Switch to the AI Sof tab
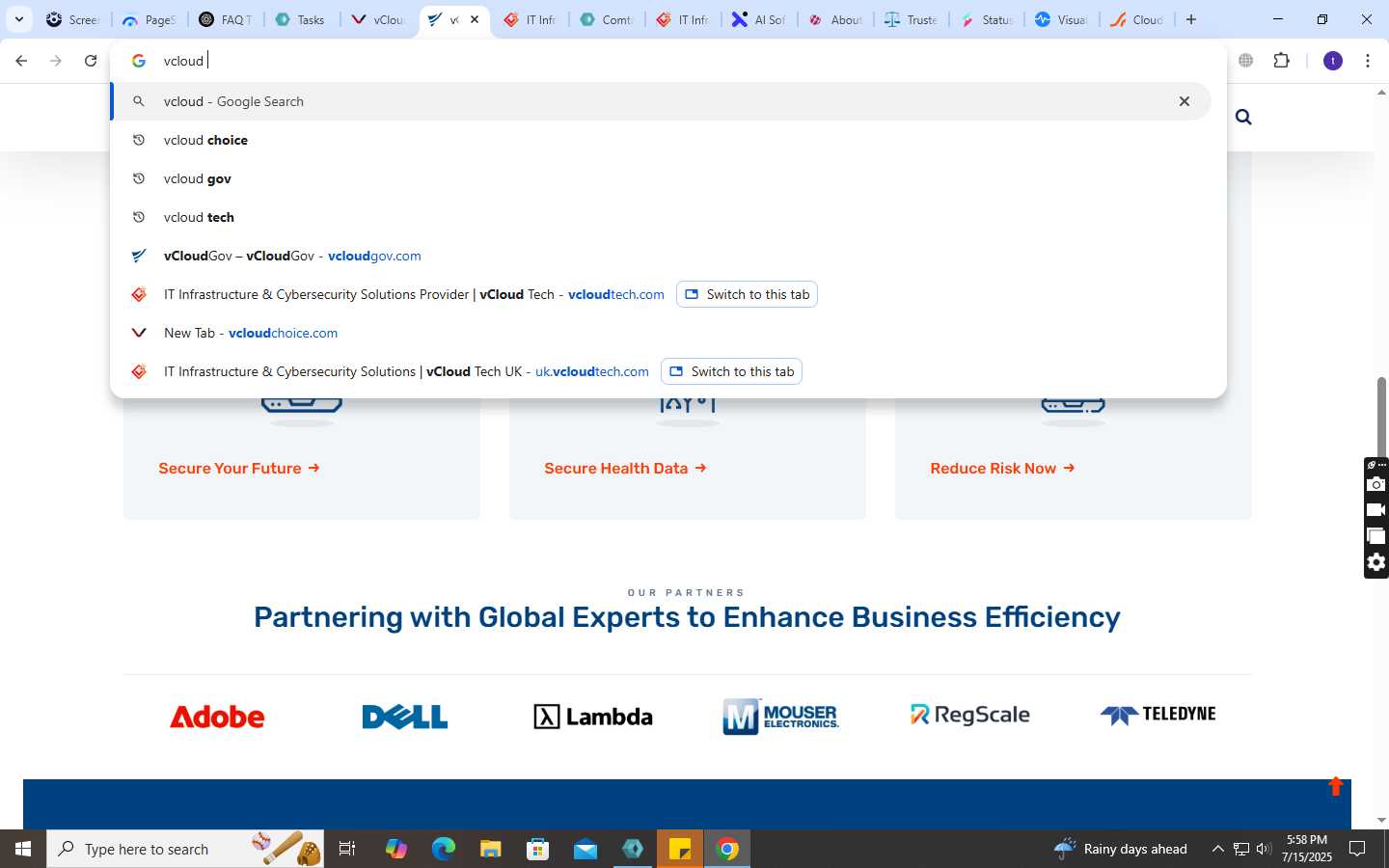Image resolution: width=1389 pixels, height=868 pixels. 759,19
